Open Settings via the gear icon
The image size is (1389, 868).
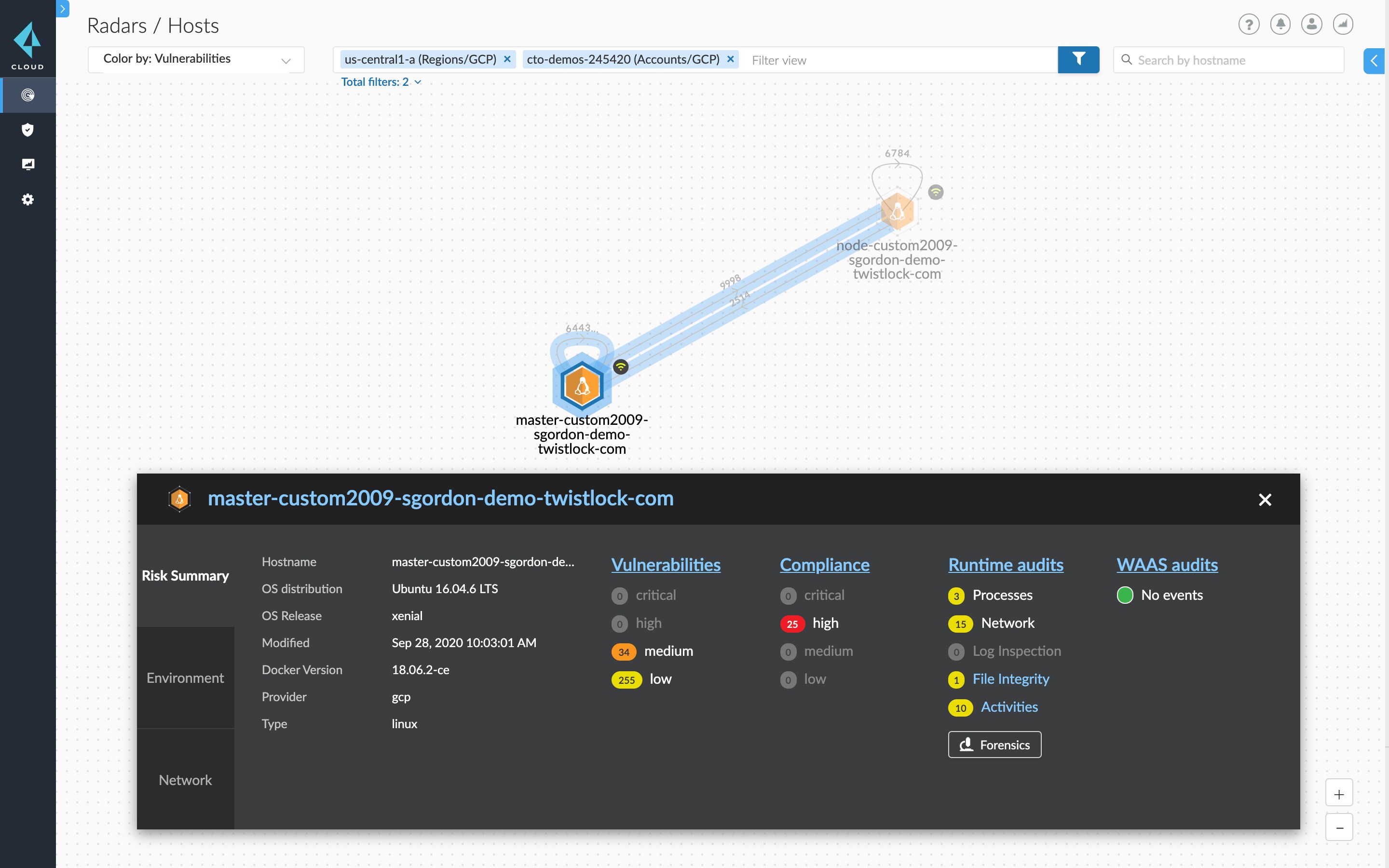point(27,199)
